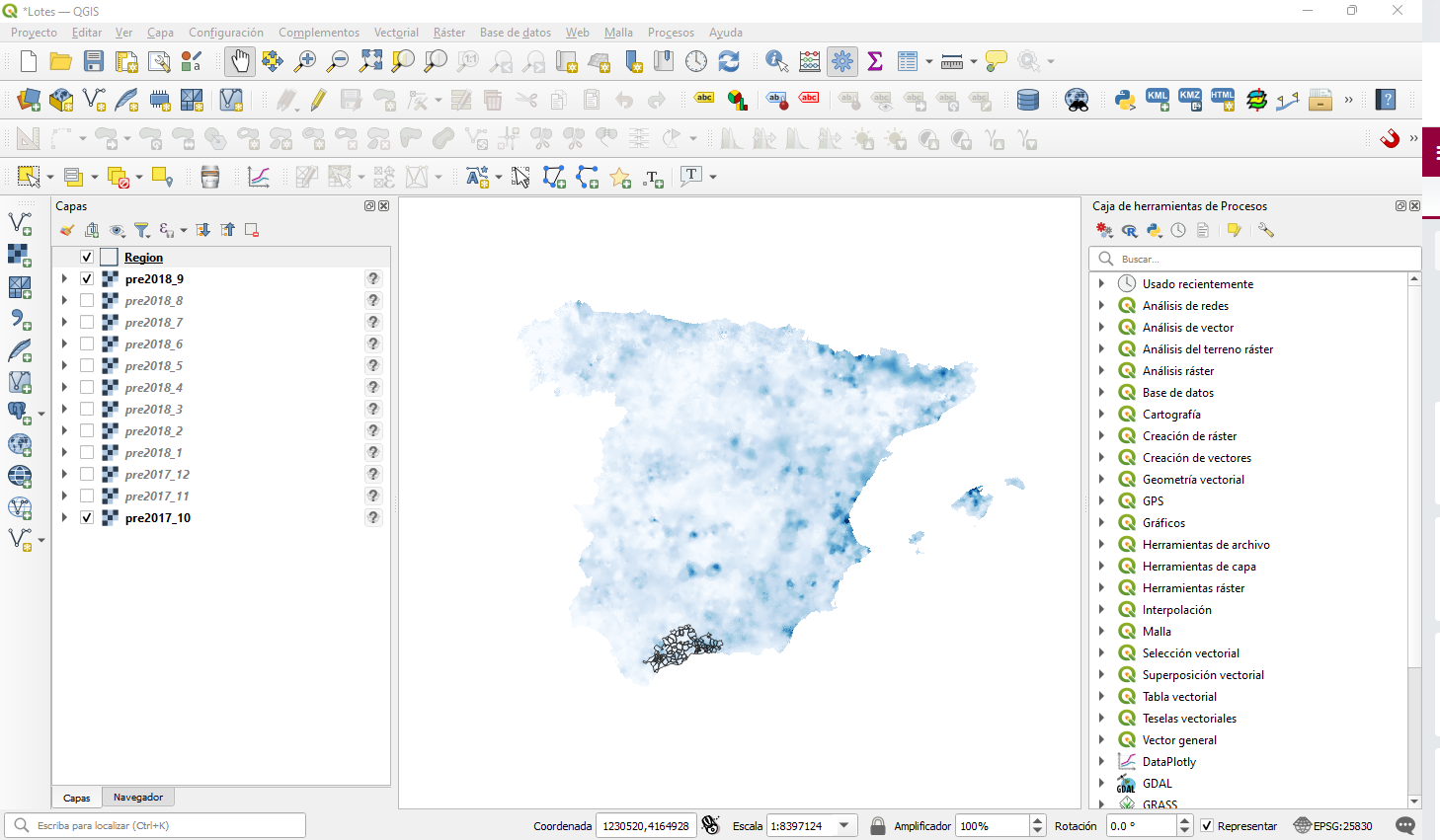The image size is (1440, 840).
Task: Hide the pre2018_9 layer
Action: tap(87, 278)
